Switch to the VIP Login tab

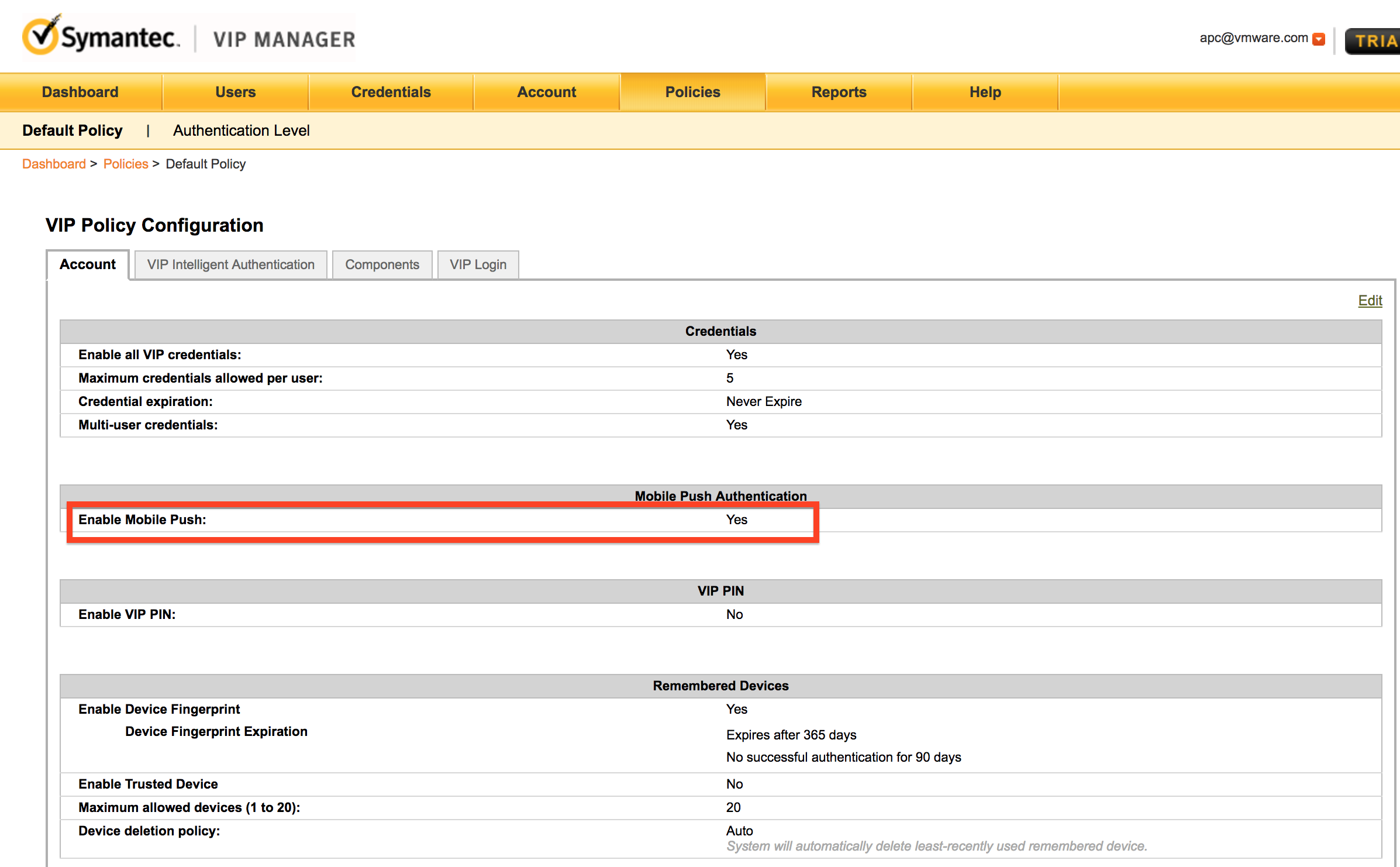click(478, 264)
